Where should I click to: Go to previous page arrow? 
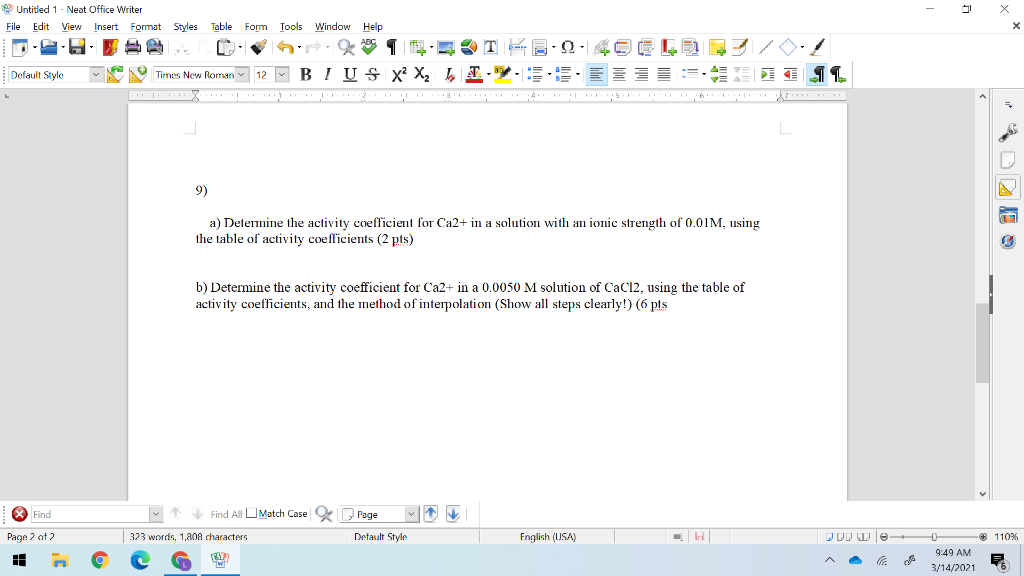tap(430, 514)
